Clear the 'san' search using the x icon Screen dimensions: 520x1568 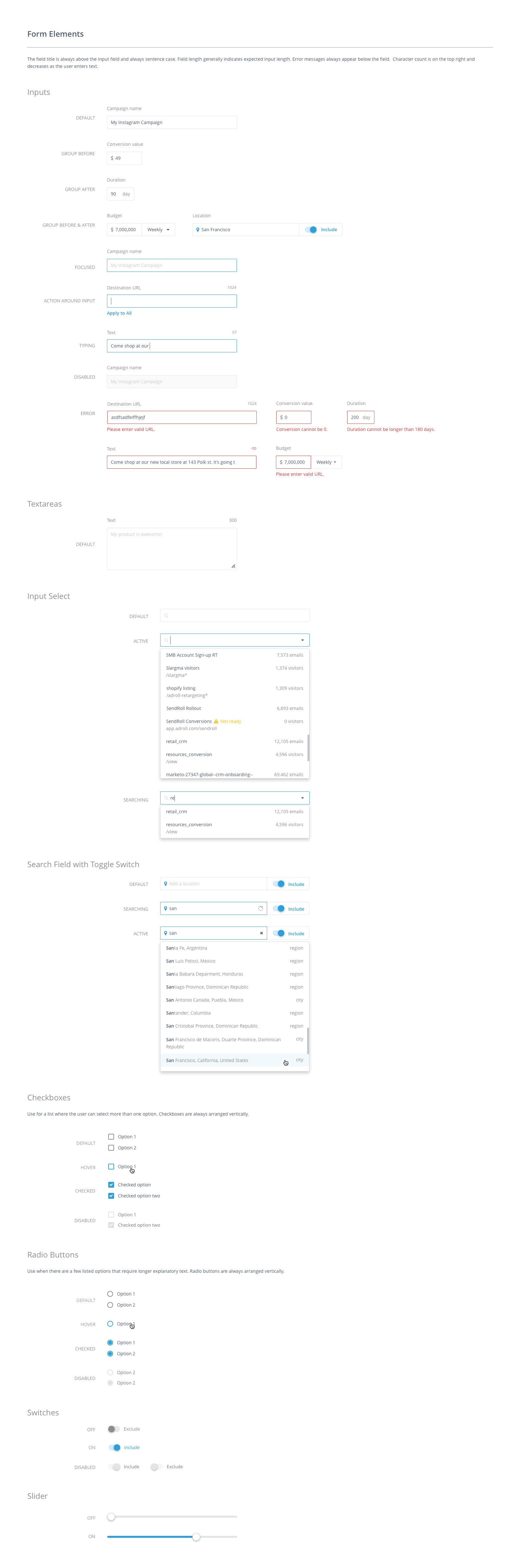(x=261, y=932)
